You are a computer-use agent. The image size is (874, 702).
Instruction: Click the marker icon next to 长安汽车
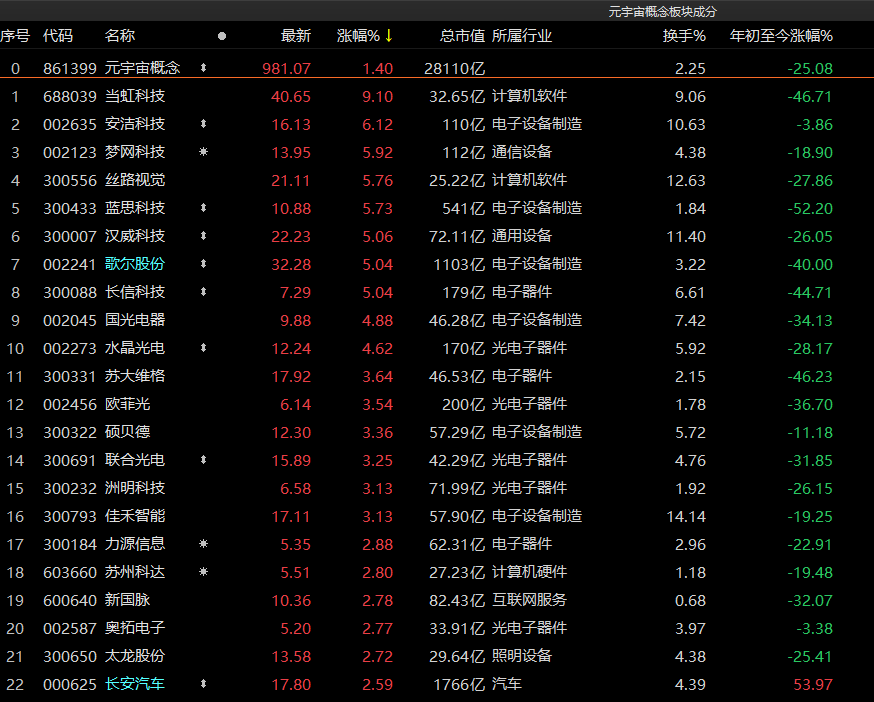click(x=204, y=684)
